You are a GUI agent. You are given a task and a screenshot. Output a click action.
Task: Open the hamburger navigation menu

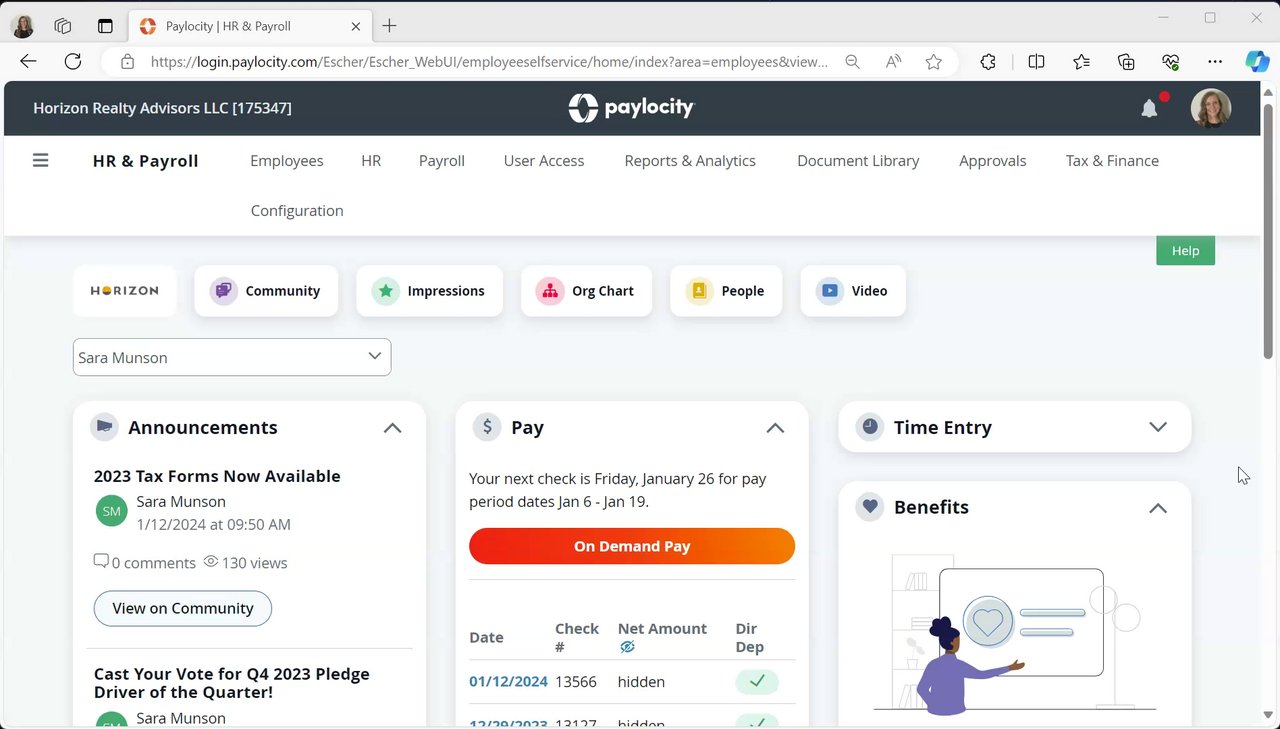click(x=40, y=160)
